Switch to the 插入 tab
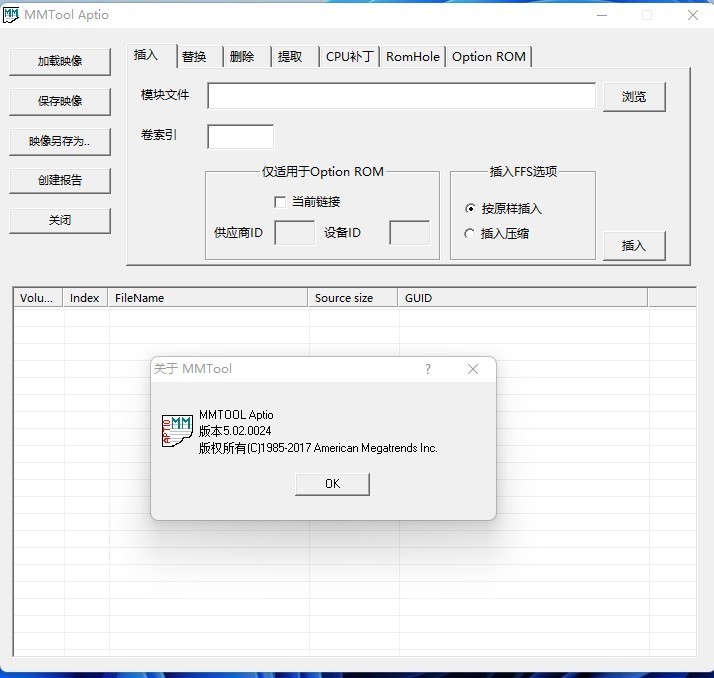The height and width of the screenshot is (678, 714). [x=151, y=56]
